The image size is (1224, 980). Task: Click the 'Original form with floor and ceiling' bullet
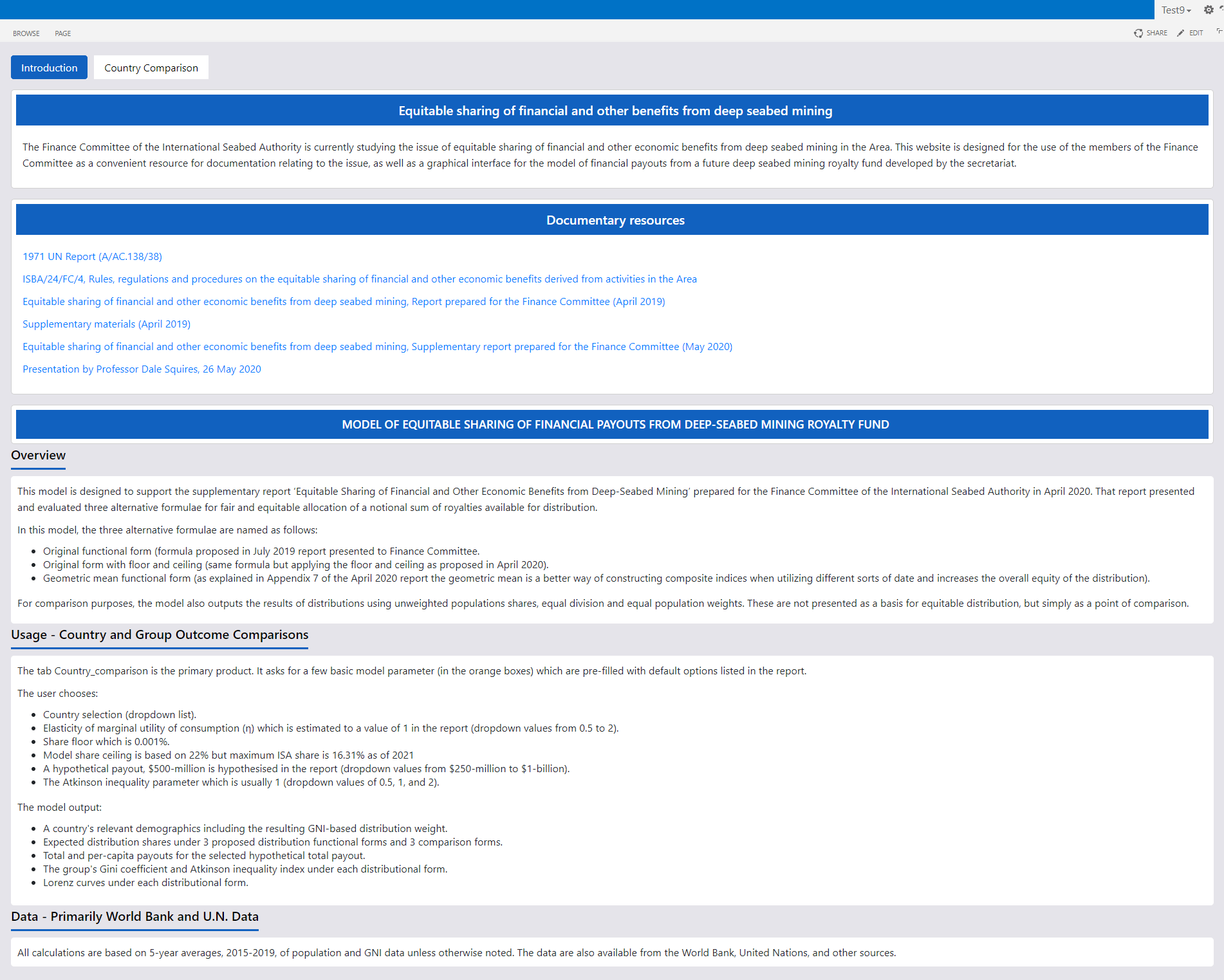pyautogui.click(x=295, y=564)
